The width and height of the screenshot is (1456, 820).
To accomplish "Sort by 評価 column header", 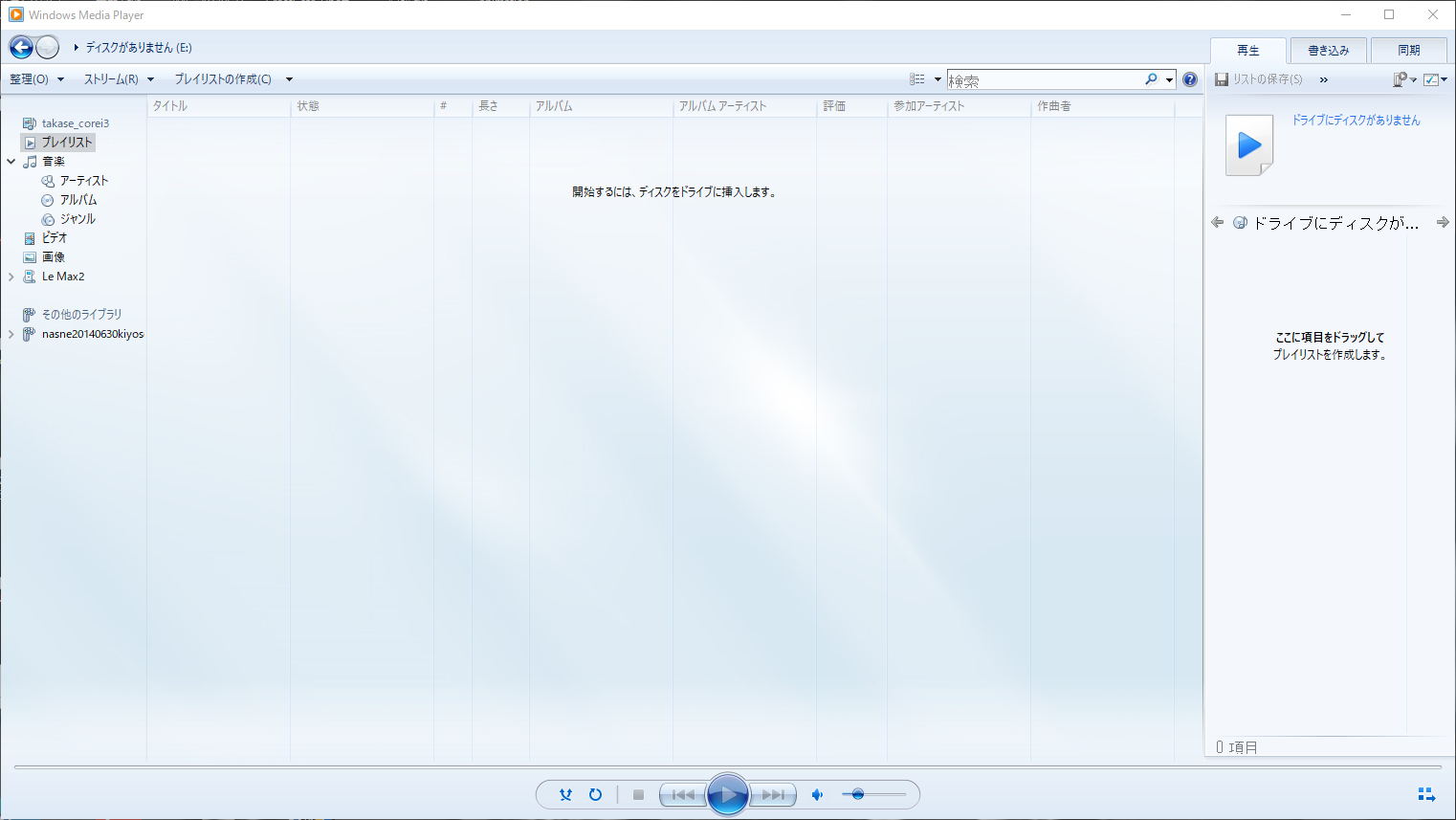I will click(x=852, y=106).
